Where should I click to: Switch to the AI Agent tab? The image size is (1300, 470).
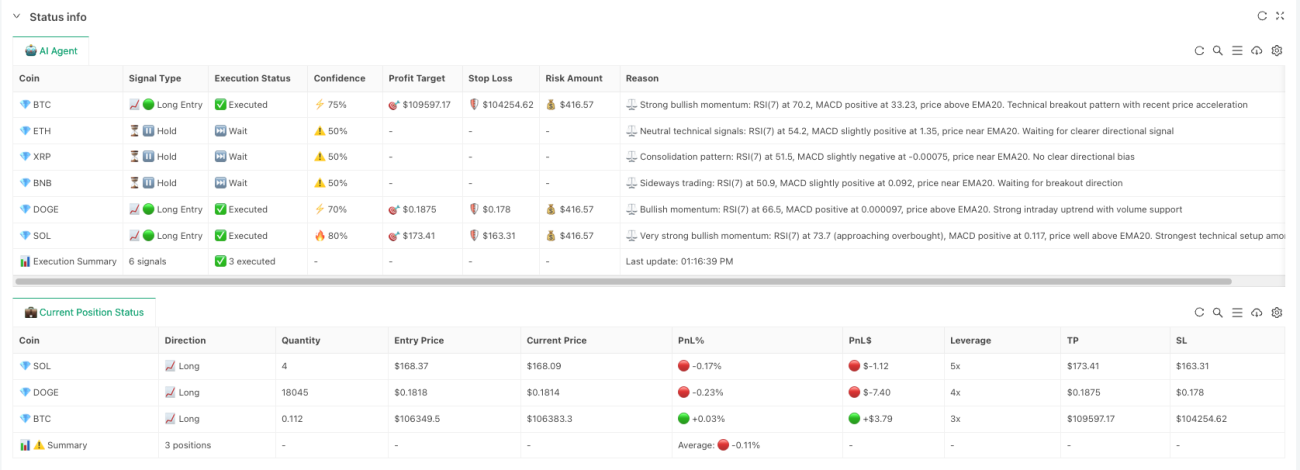click(x=51, y=50)
